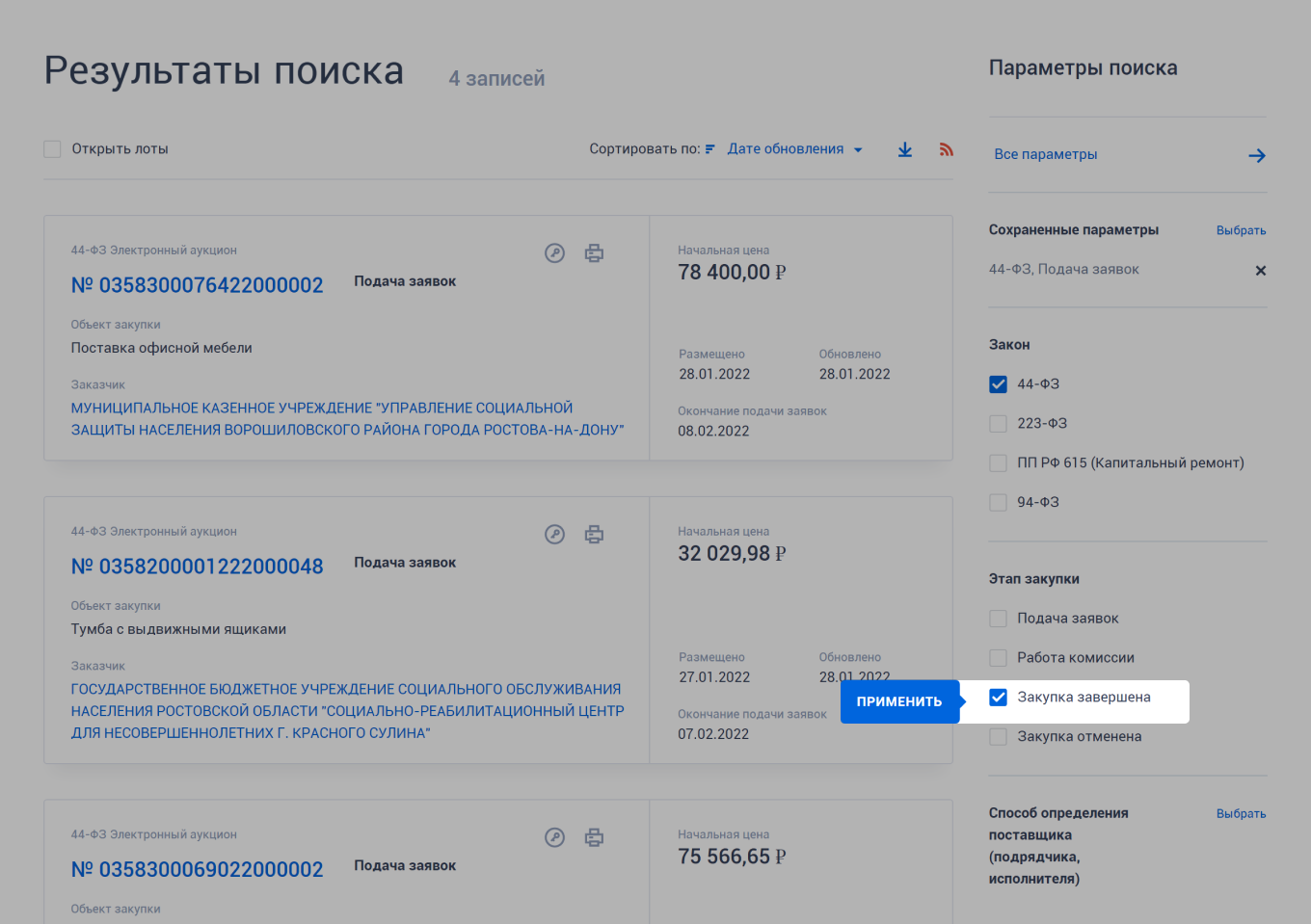Check the Подача заявок stage checkbox

pos(999,619)
